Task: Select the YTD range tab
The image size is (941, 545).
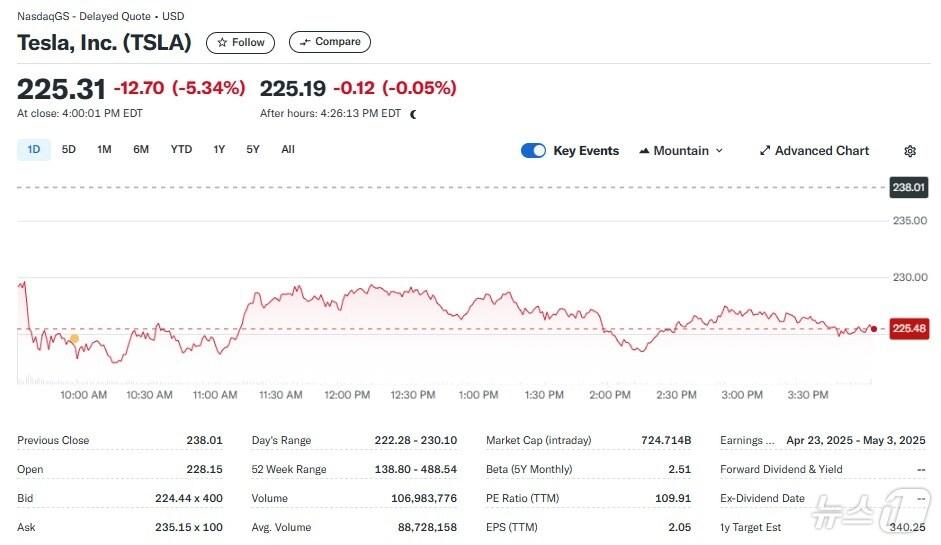Action: 181,150
